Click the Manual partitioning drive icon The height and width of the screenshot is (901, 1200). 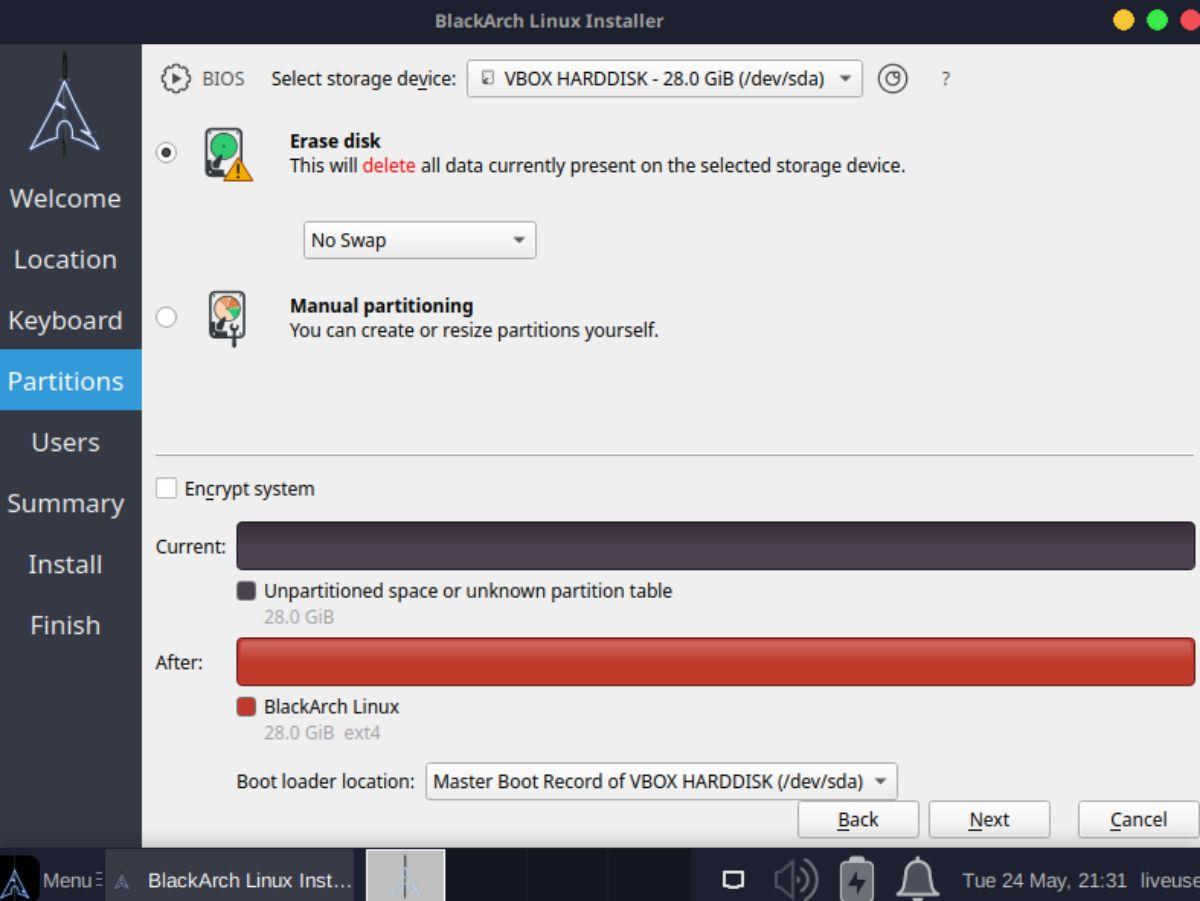224,316
